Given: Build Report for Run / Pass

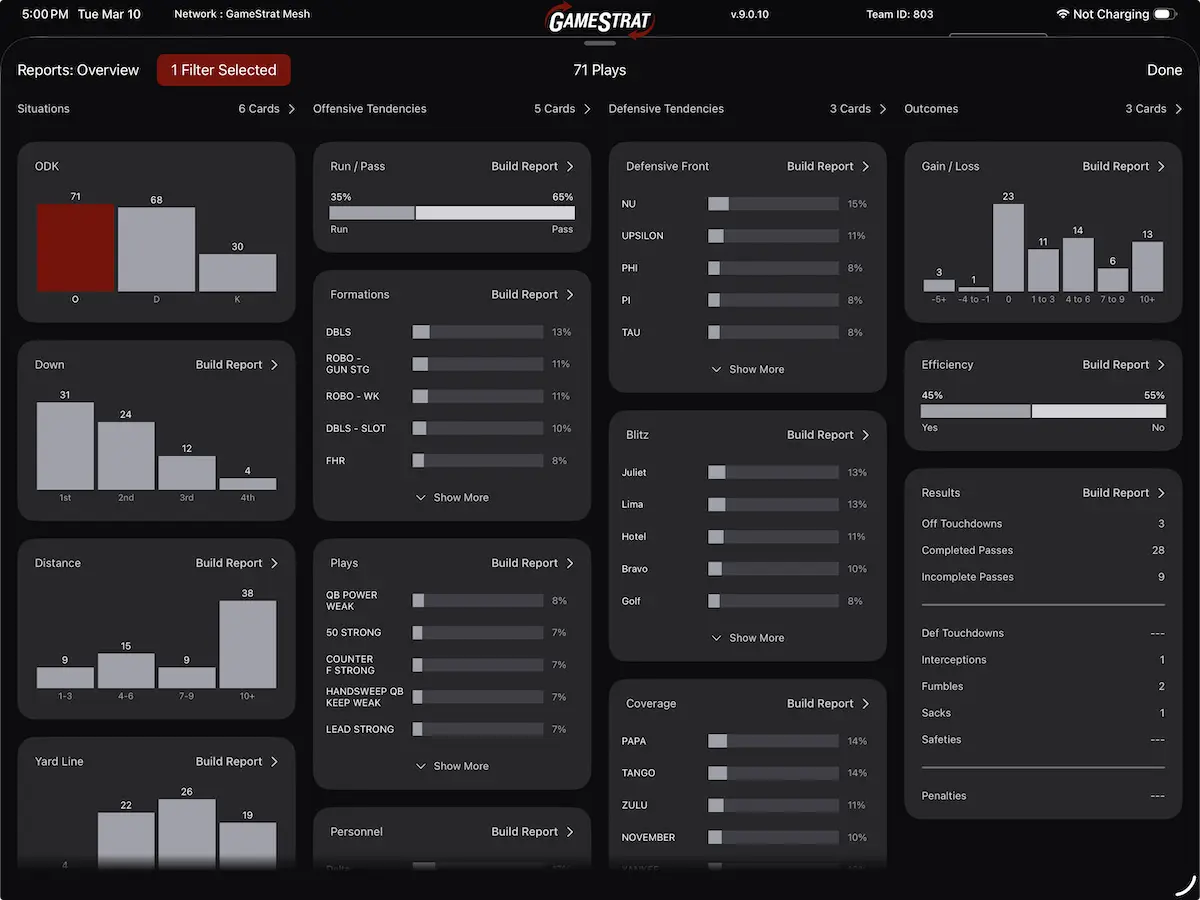Looking at the screenshot, I should (532, 167).
